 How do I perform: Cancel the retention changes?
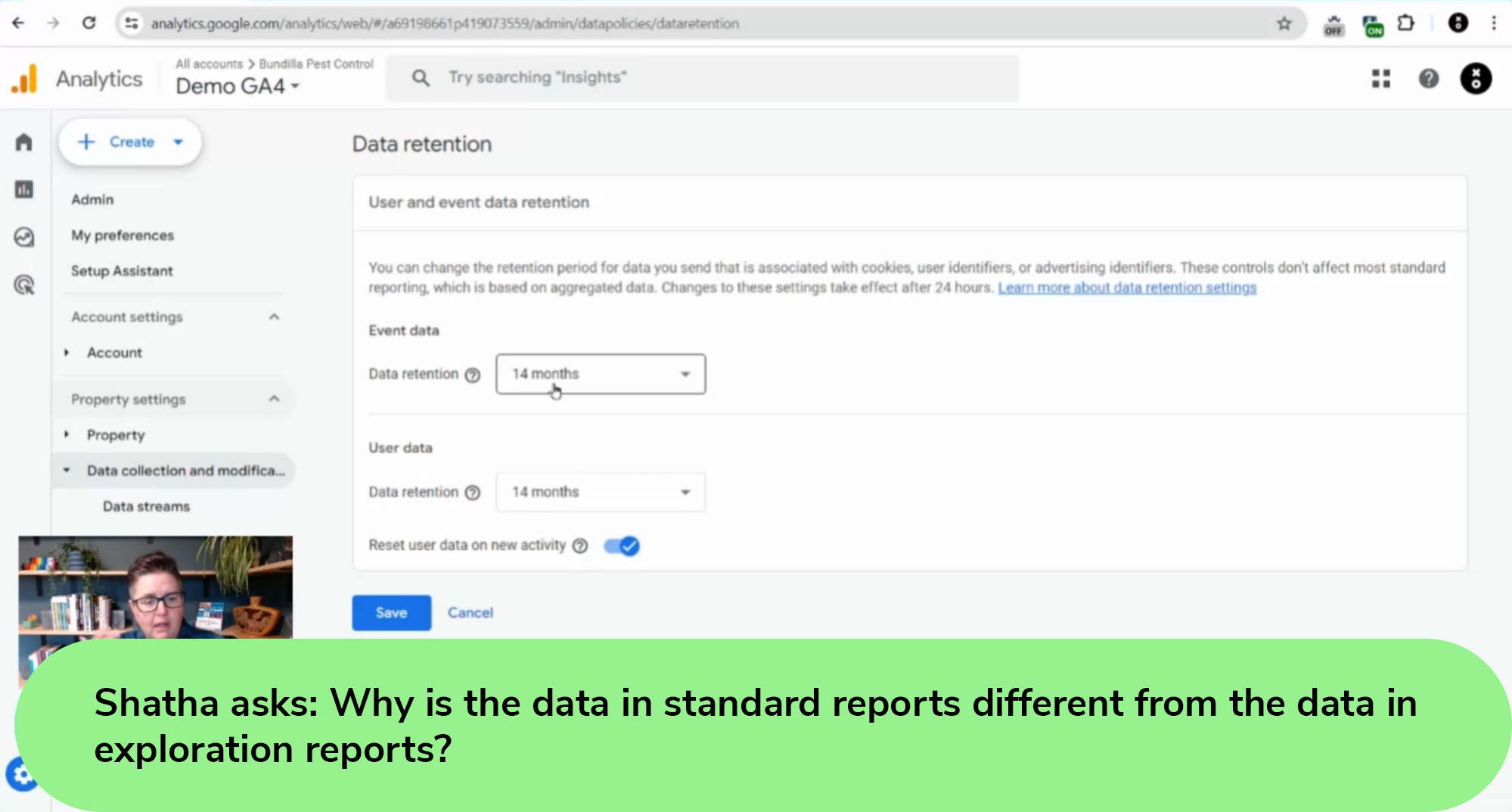point(470,613)
